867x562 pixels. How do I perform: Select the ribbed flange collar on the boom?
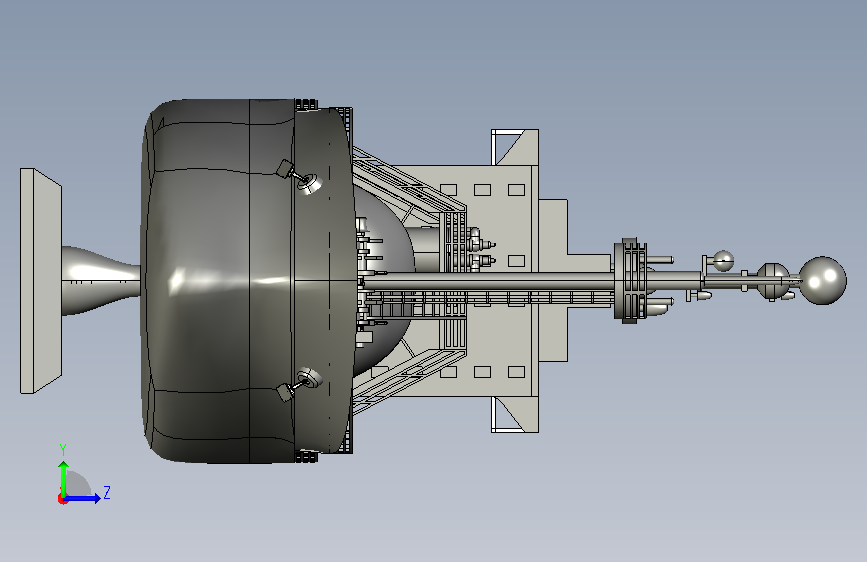pos(630,280)
